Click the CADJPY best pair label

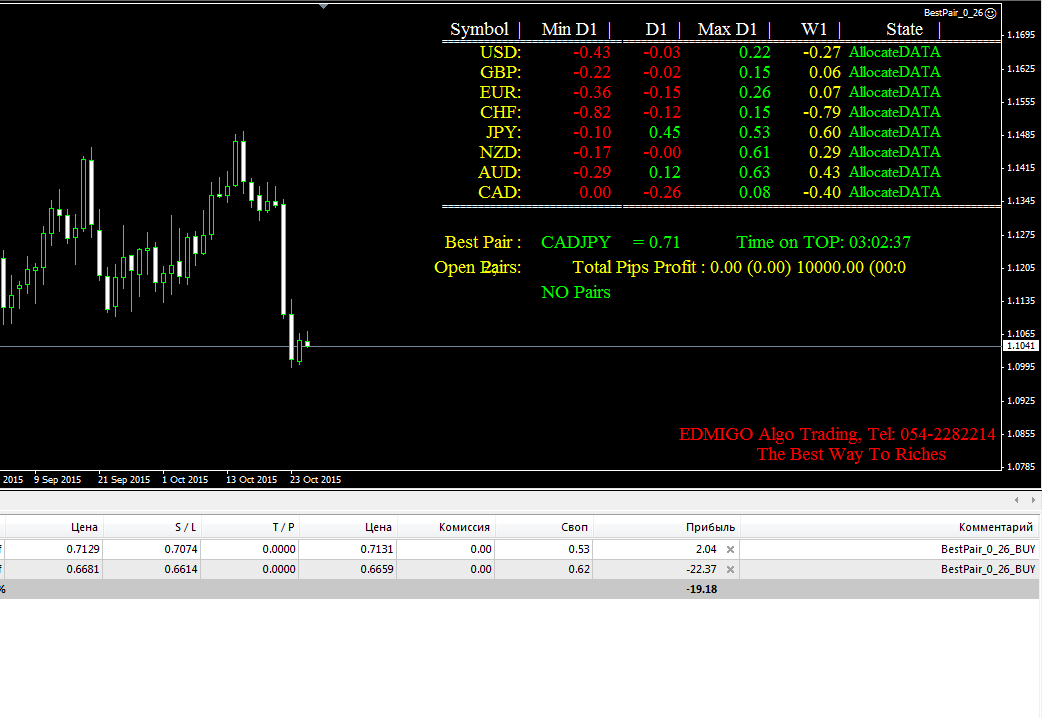(x=575, y=242)
